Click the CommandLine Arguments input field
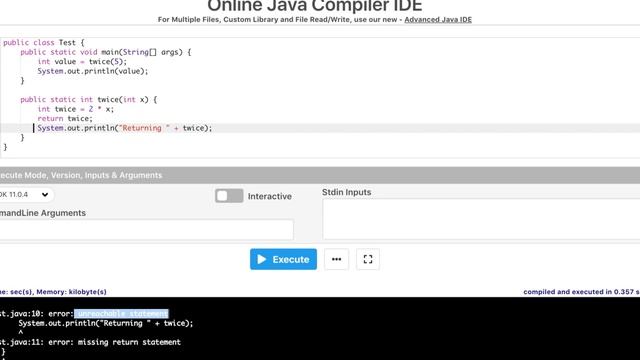The height and width of the screenshot is (360, 640). pos(146,229)
